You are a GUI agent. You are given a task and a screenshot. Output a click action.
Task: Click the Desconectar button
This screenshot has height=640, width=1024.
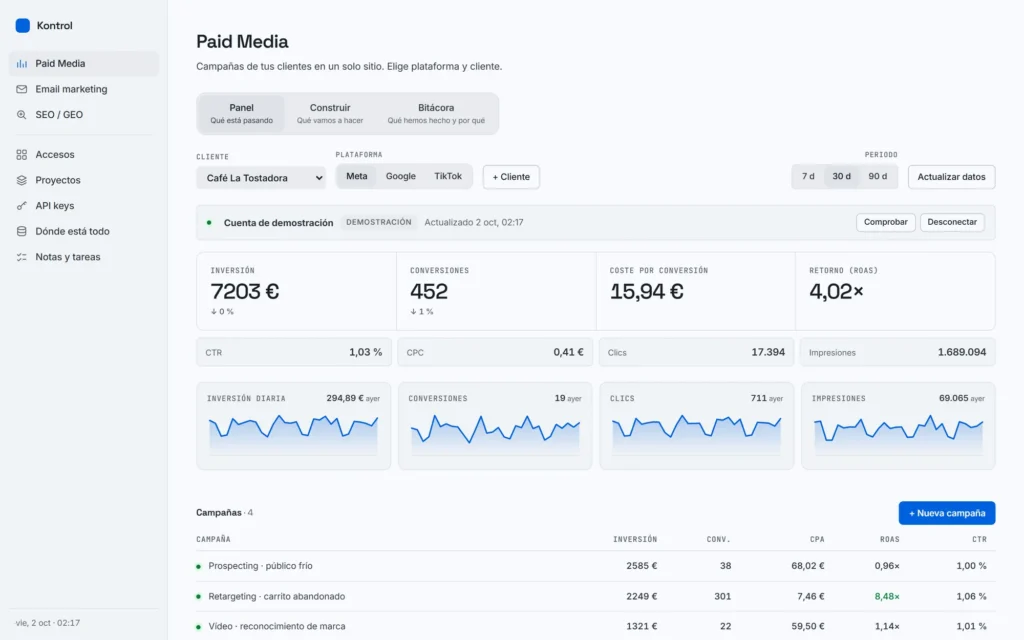(x=952, y=222)
